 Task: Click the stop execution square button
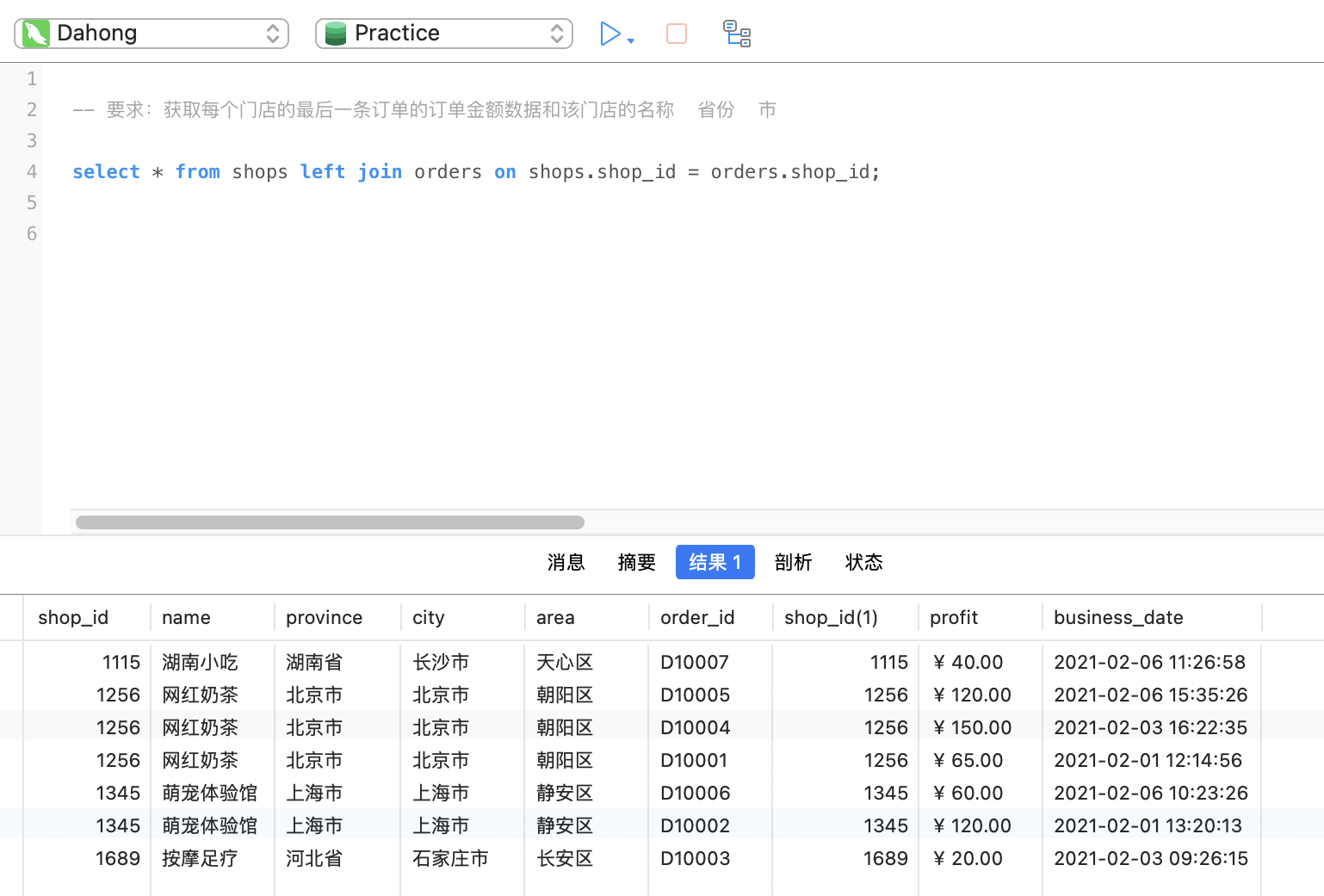(x=677, y=34)
